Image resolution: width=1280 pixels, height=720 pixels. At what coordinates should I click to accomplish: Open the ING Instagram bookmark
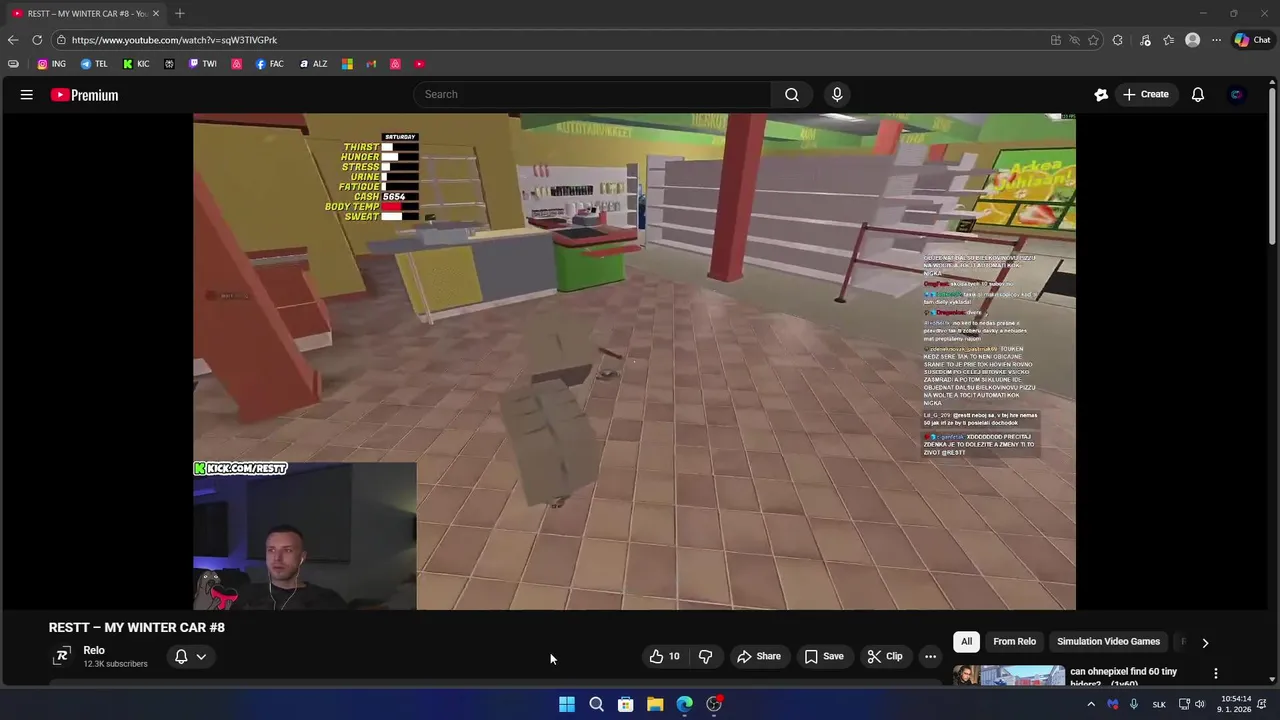point(51,64)
